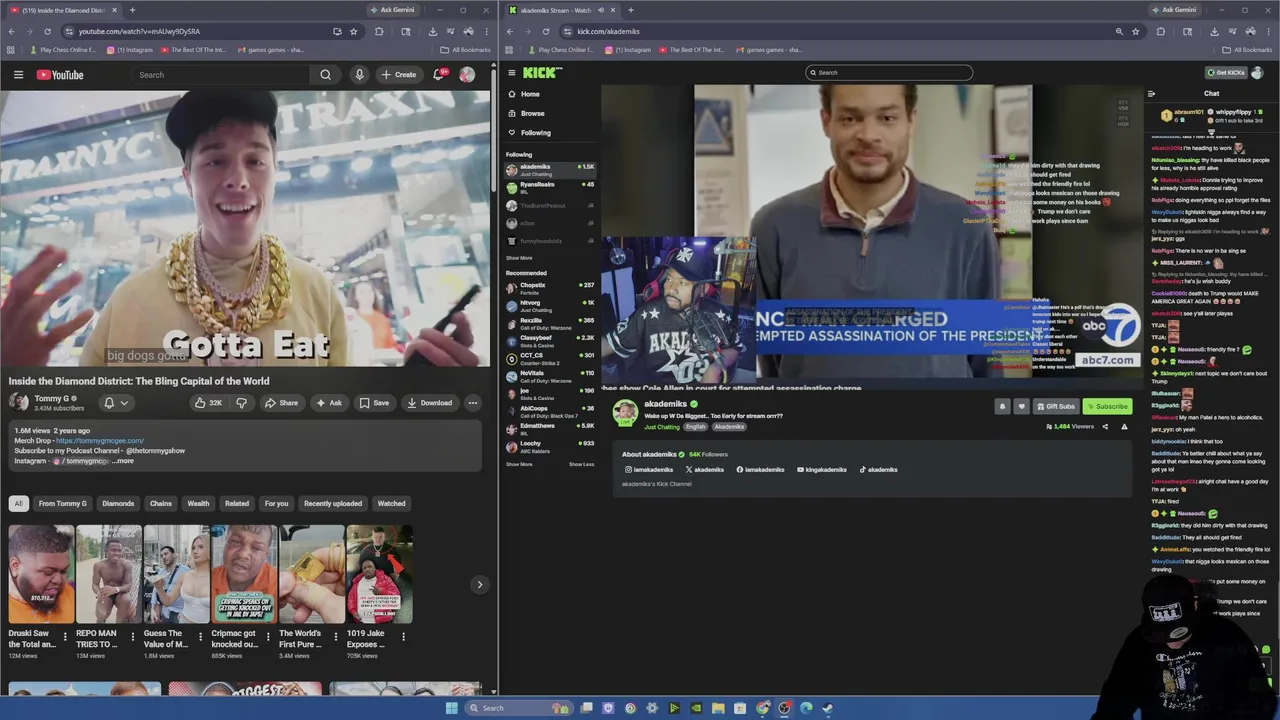
Task: Open options for 1019 Jake Exposes short
Action: [x=404, y=636]
